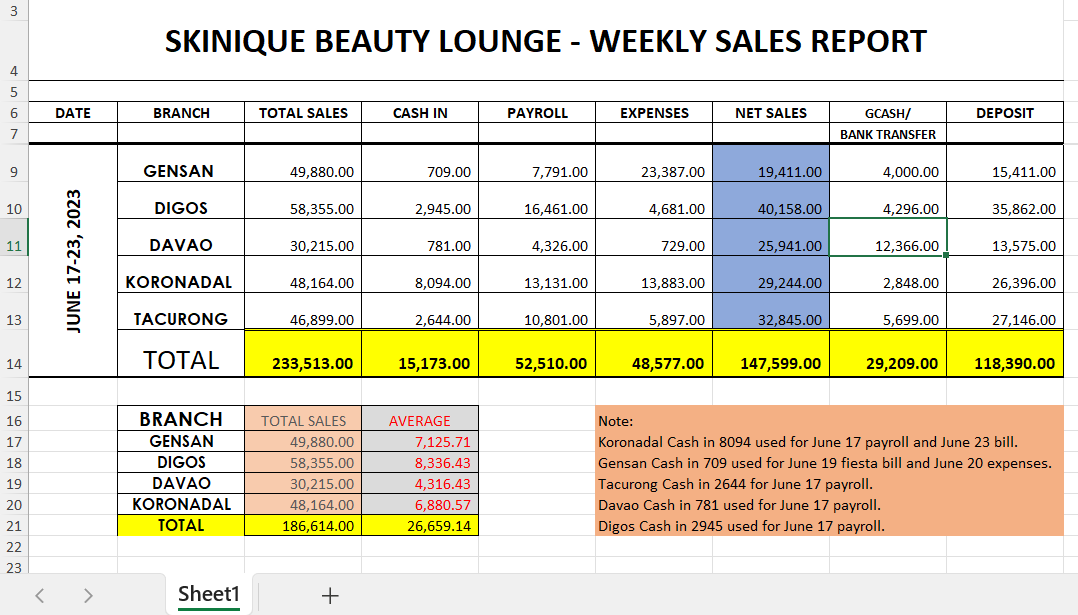Click Digos payroll value 16,461.00
1078x615 pixels.
tap(537, 201)
